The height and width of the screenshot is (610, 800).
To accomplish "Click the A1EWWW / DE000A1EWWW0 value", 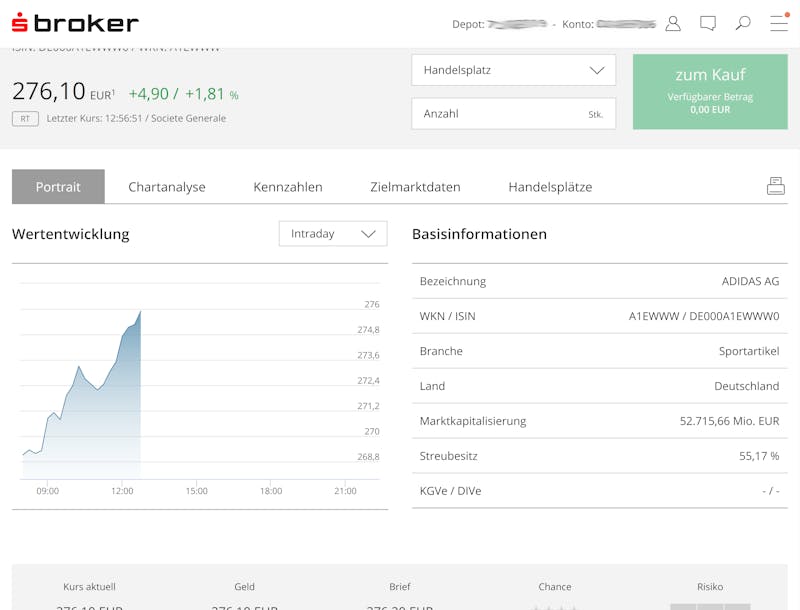I will tap(704, 316).
